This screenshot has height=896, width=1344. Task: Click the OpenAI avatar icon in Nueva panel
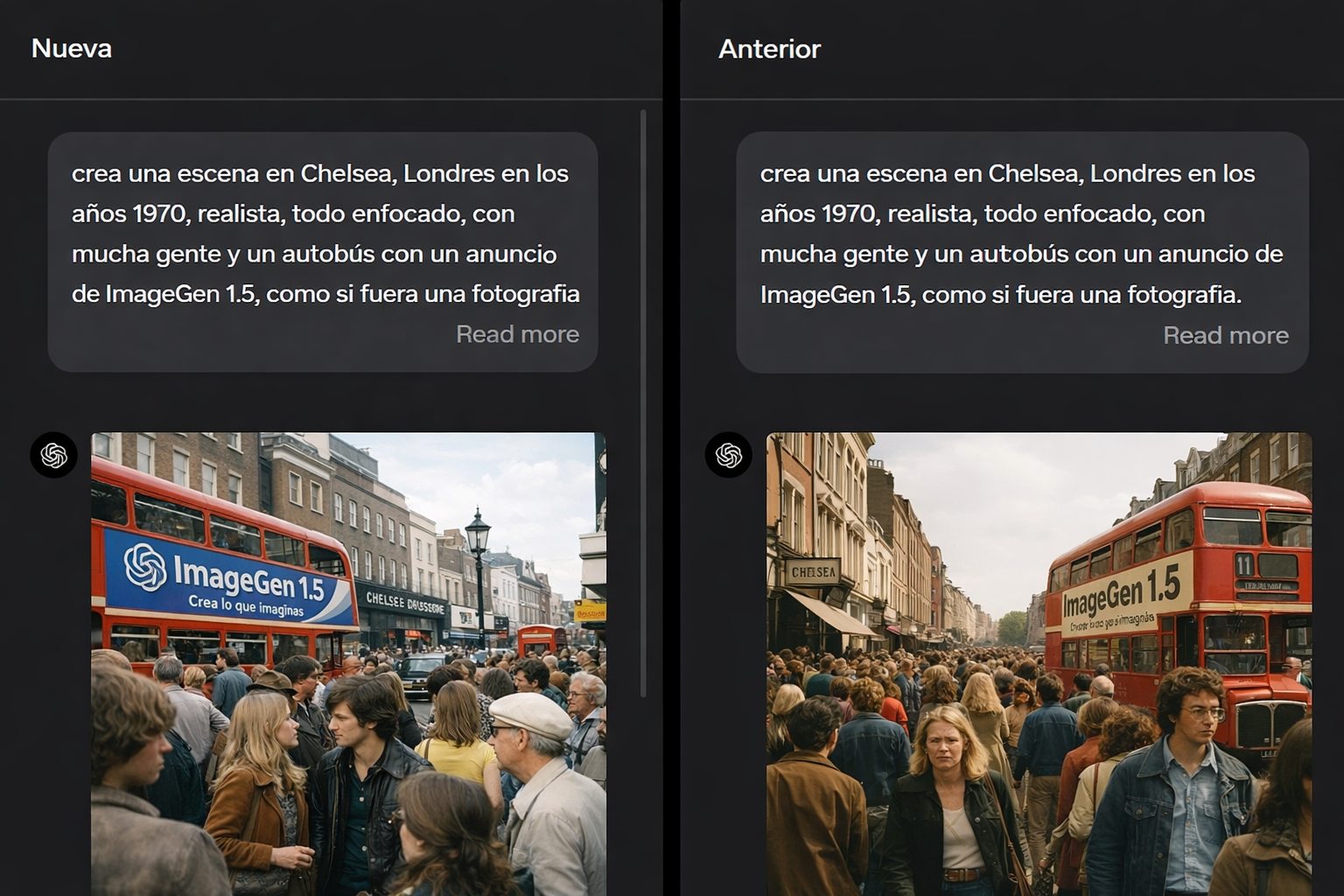pos(54,455)
